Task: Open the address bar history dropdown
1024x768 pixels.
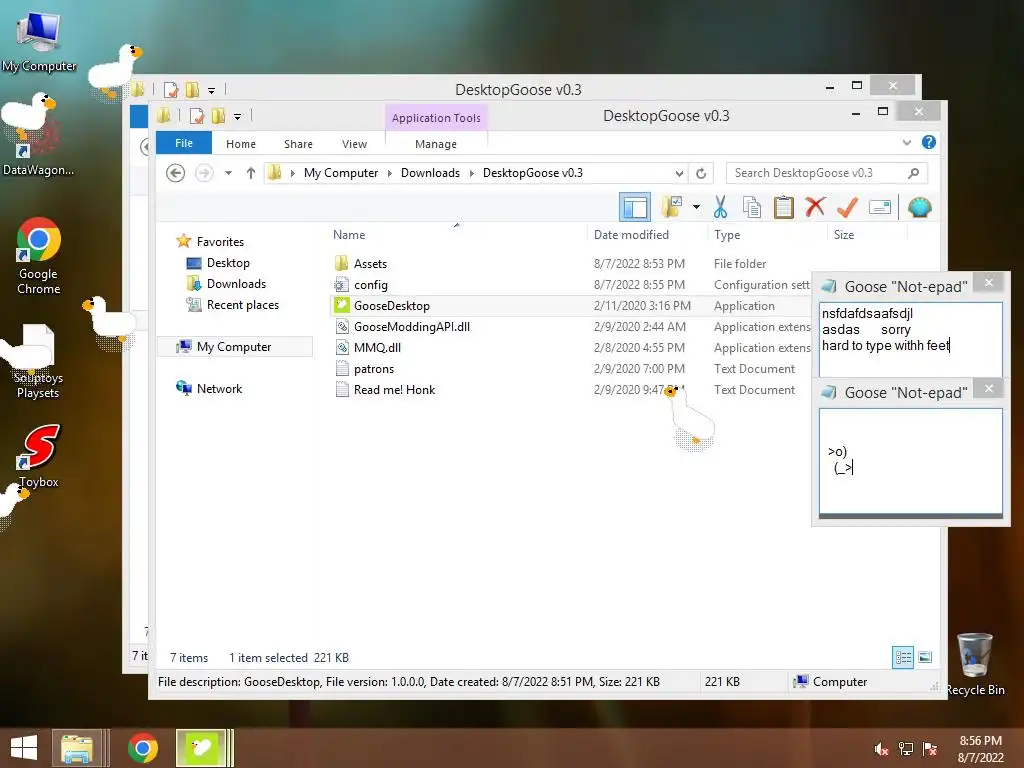Action: pyautogui.click(x=679, y=173)
